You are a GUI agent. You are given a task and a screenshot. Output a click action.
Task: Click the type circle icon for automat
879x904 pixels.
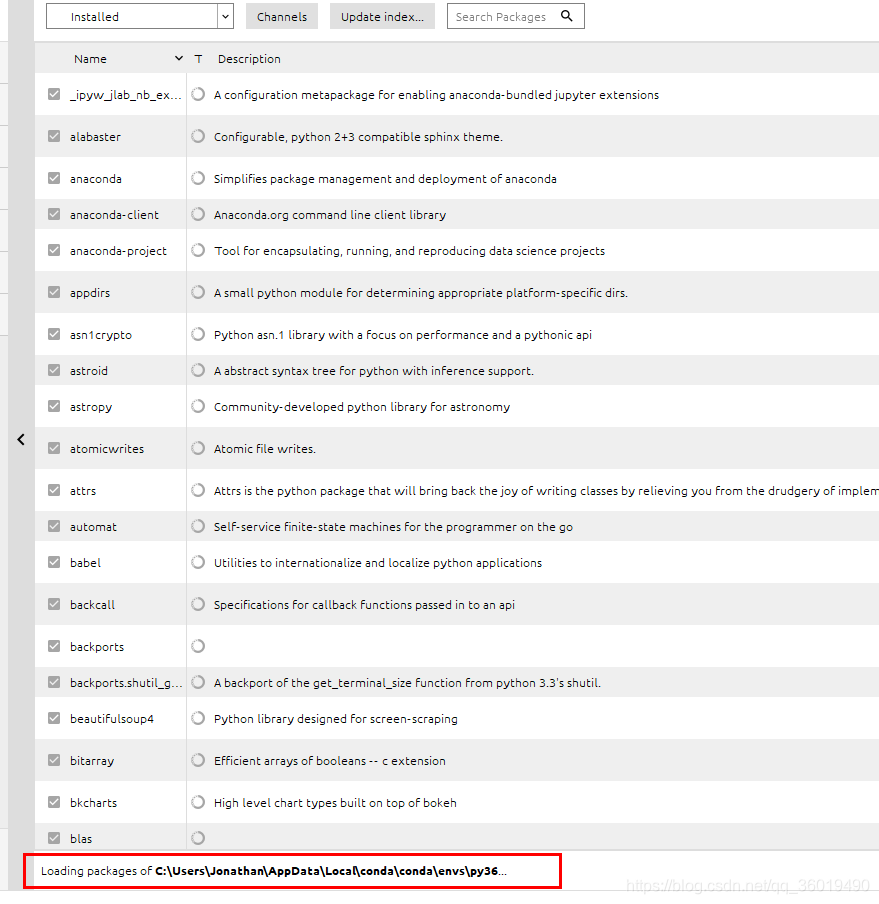[198, 527]
